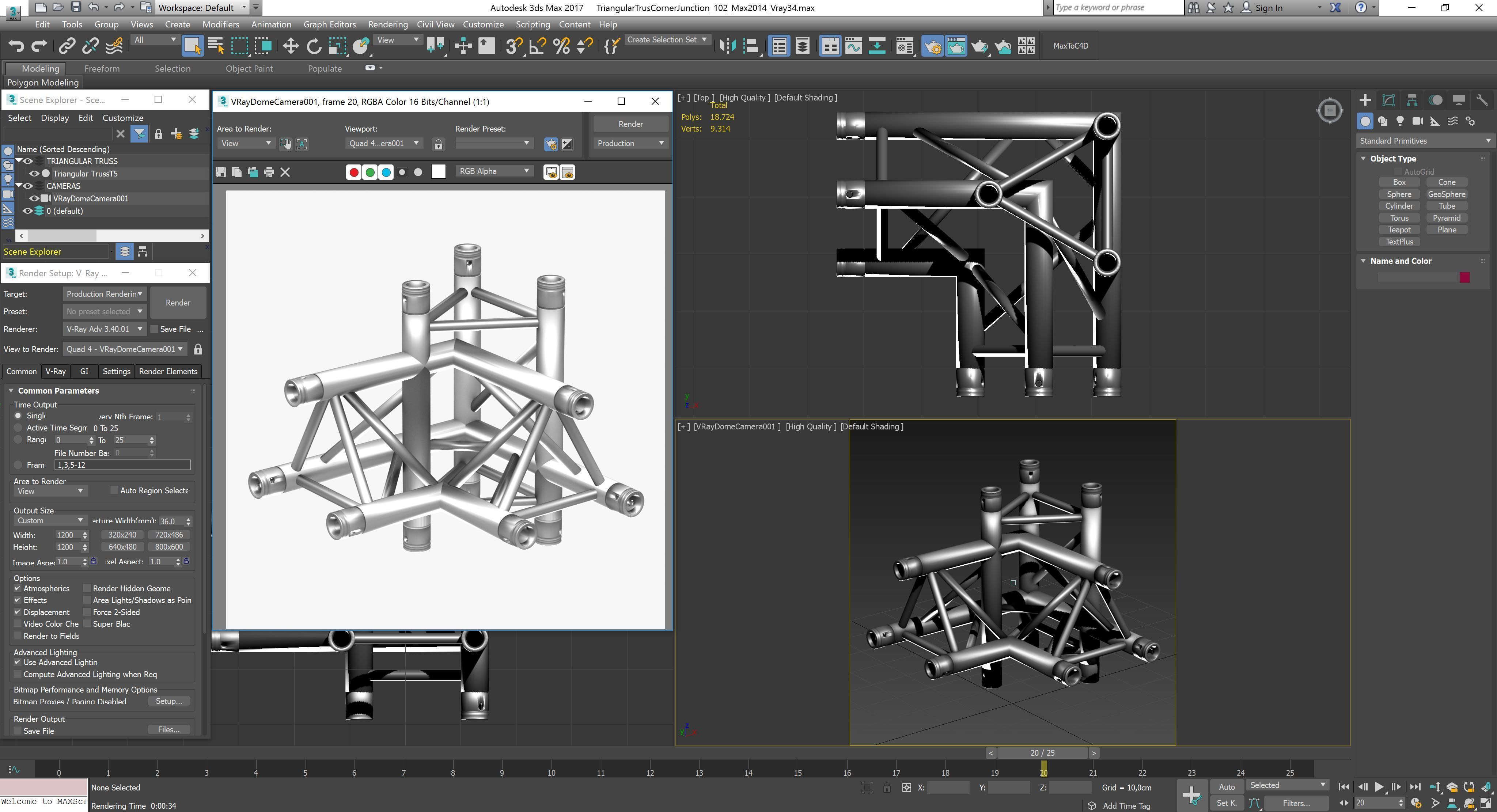Lock the View to Render dropdown
Viewport: 1497px width, 812px height.
(198, 349)
